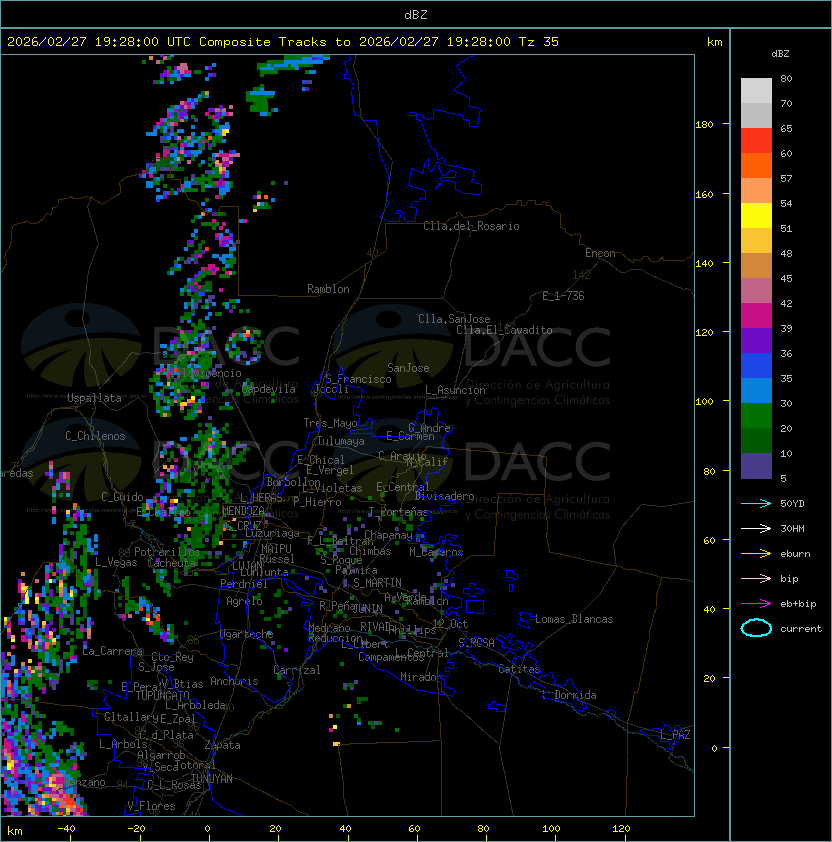Click the La_Carrera label
This screenshot has height=842, width=832.
(x=112, y=651)
